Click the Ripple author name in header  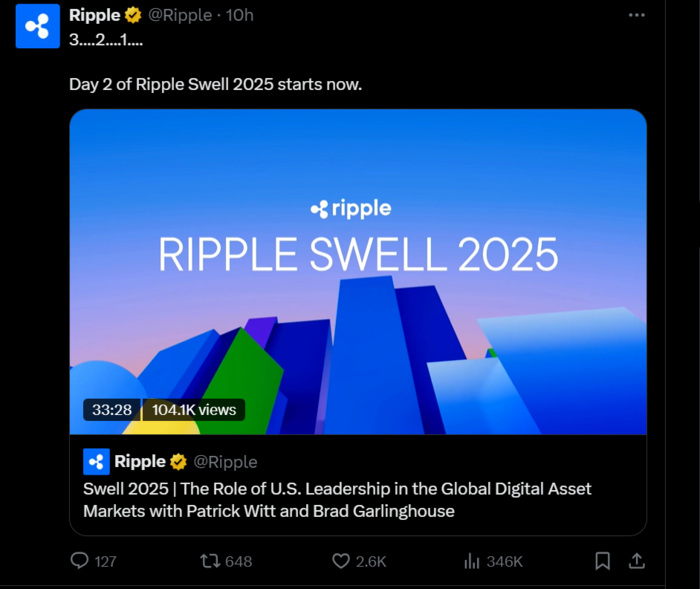(x=95, y=15)
